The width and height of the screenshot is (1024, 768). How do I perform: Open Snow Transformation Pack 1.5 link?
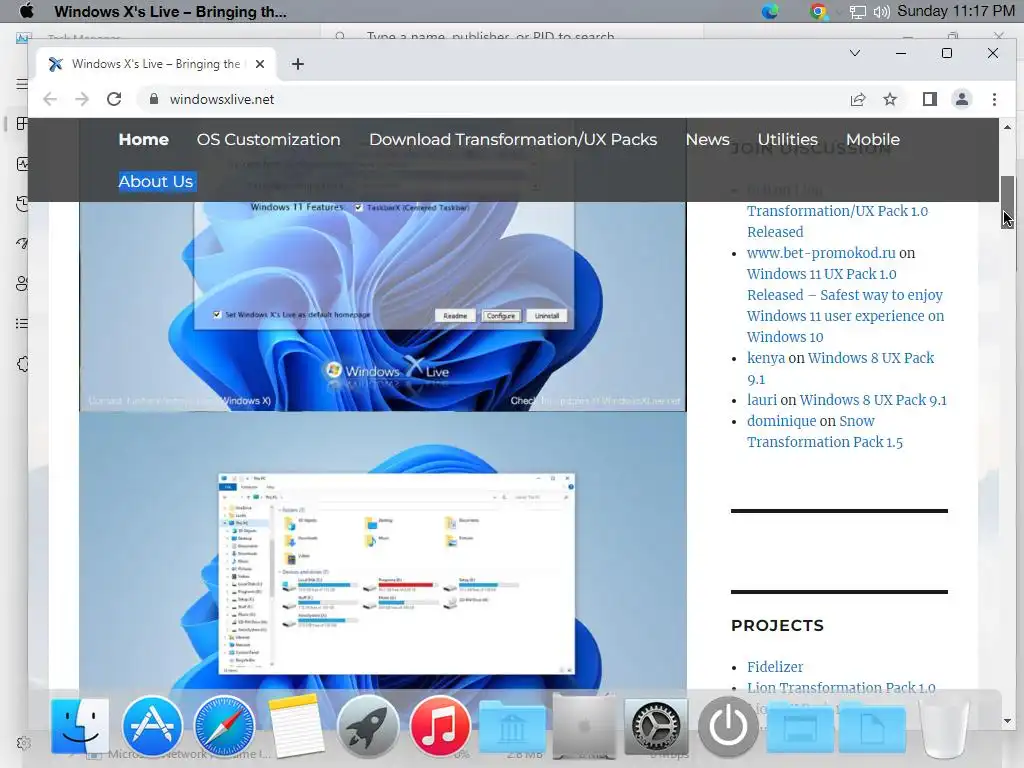click(x=825, y=431)
